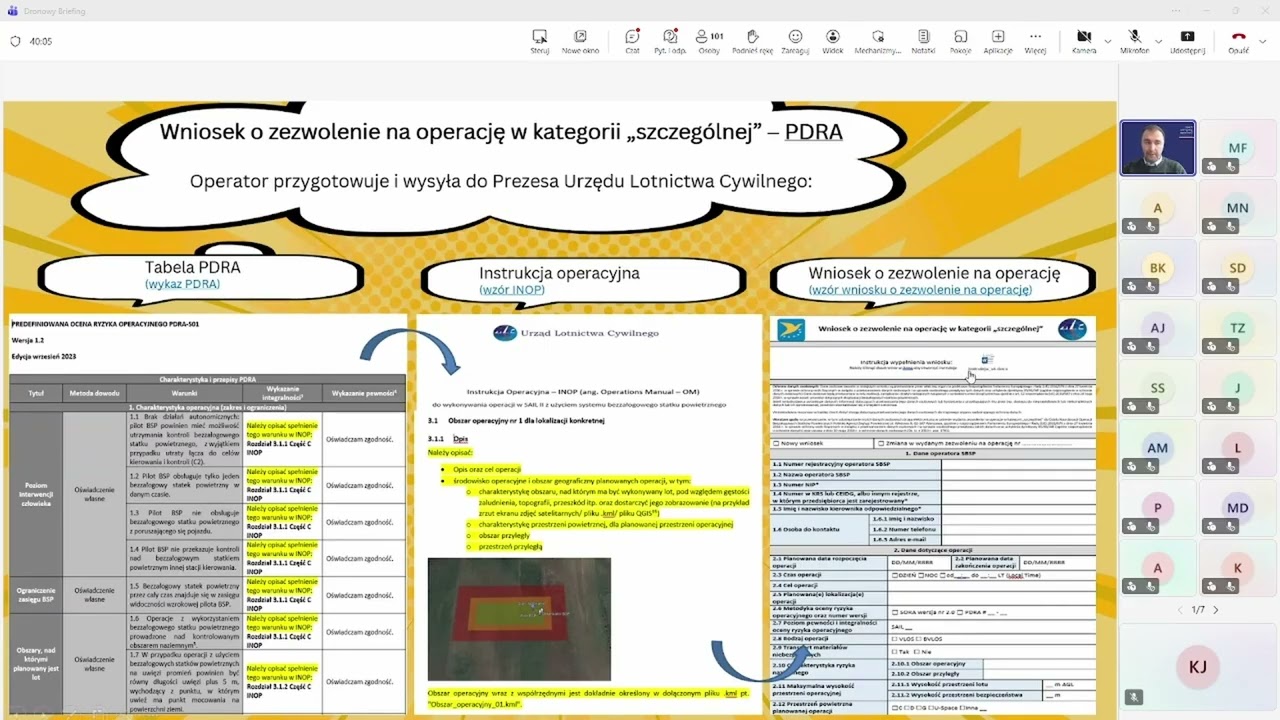
Task: Toggle the Kamera camera
Action: click(1084, 41)
